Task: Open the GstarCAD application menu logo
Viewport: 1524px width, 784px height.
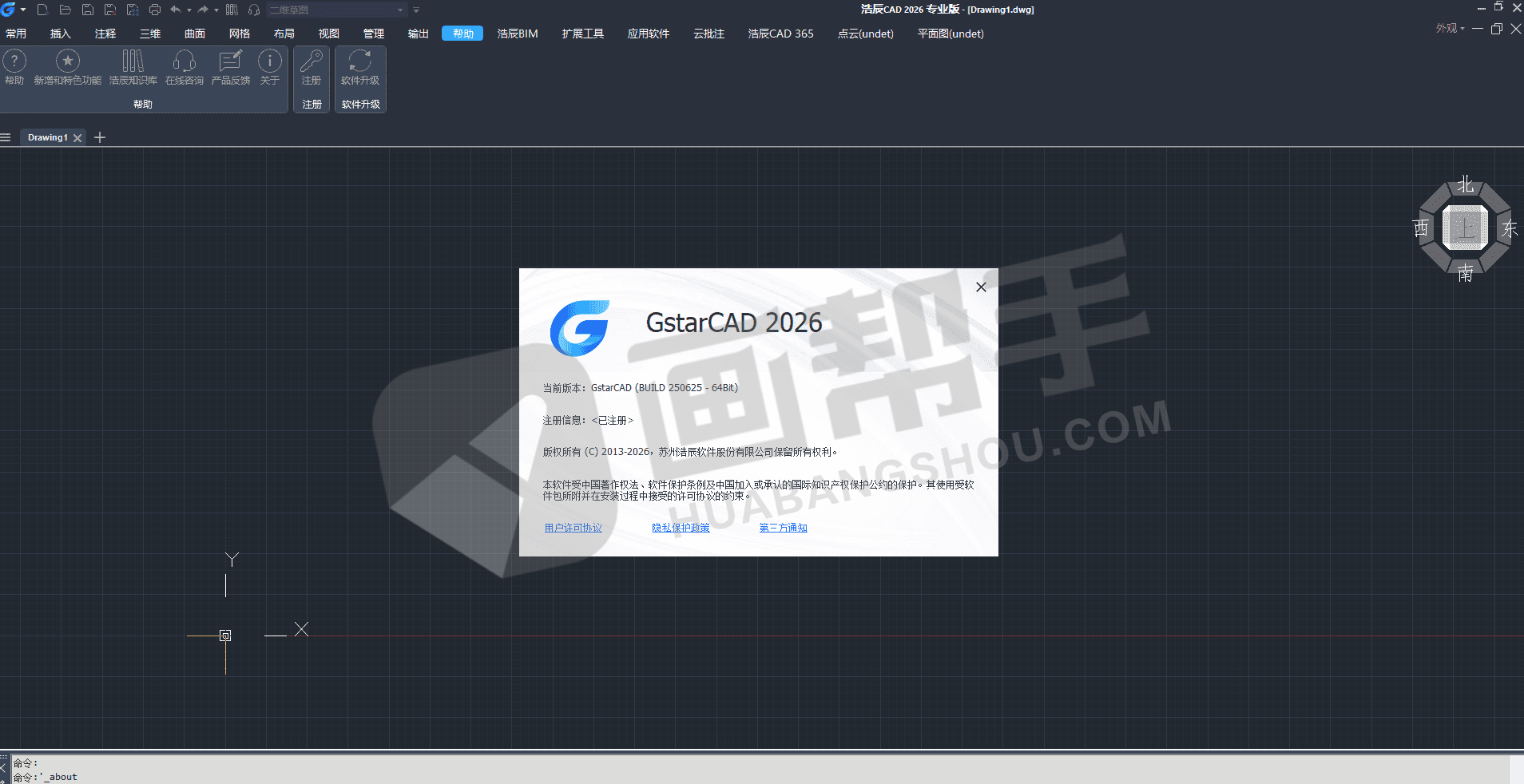Action: tap(8, 10)
